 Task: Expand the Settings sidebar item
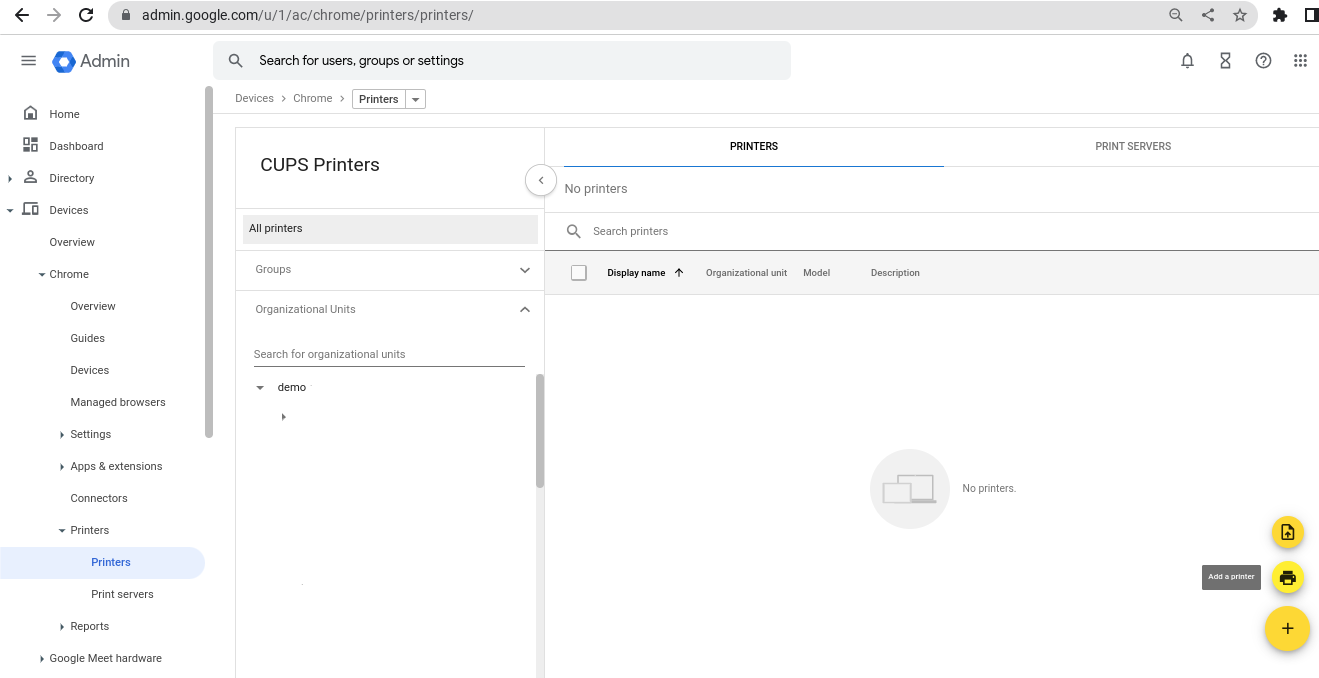pos(62,434)
